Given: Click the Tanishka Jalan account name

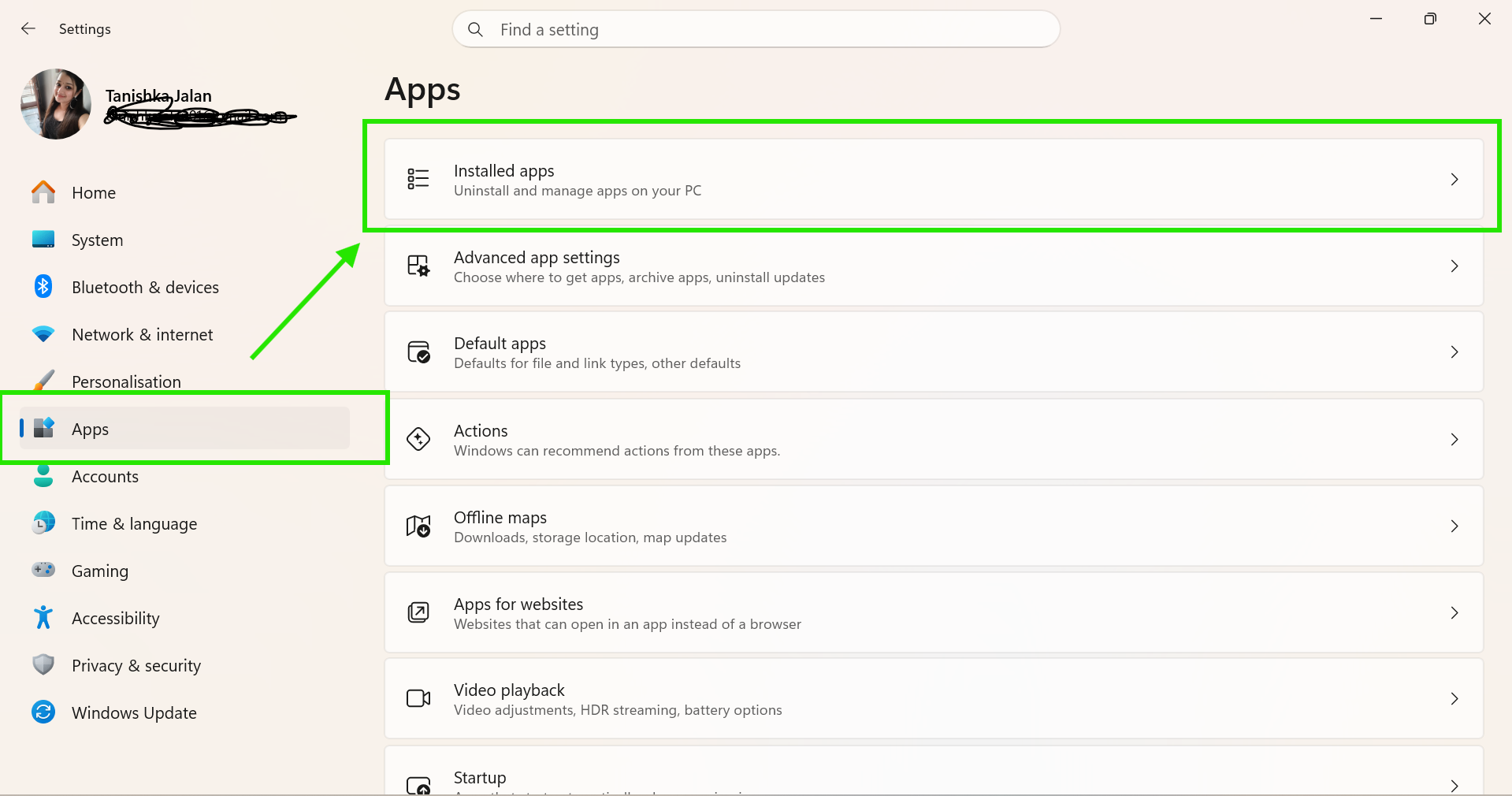Looking at the screenshot, I should pos(158,96).
